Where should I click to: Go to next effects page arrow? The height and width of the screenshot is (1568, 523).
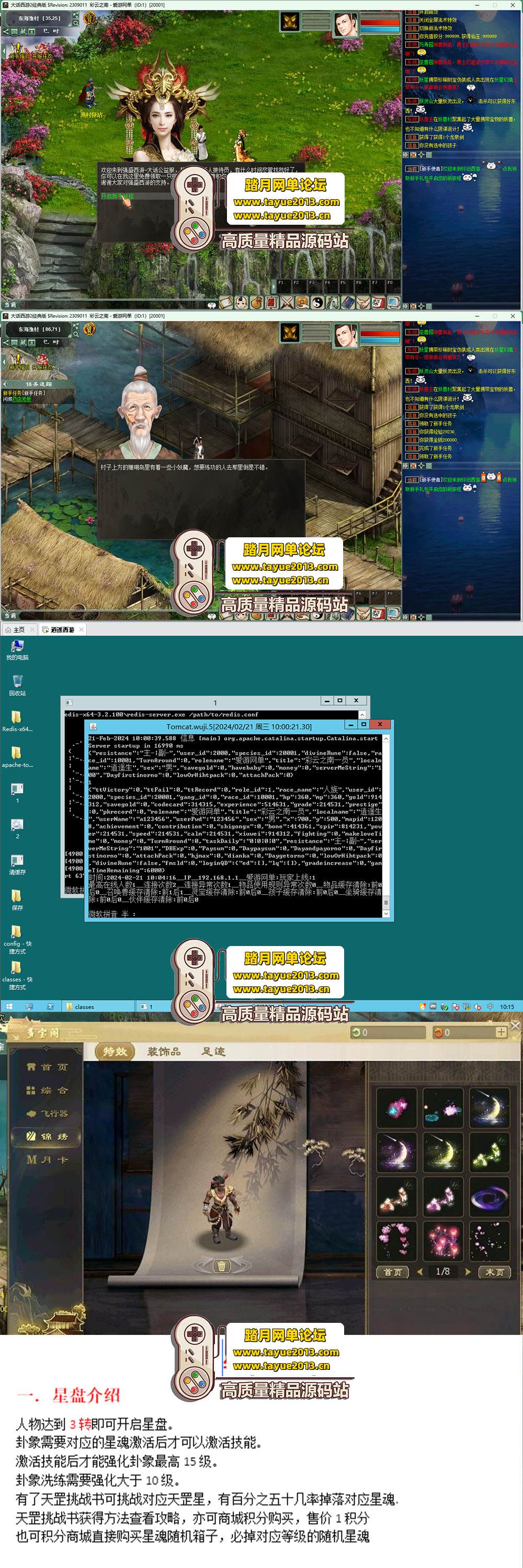point(468,1272)
